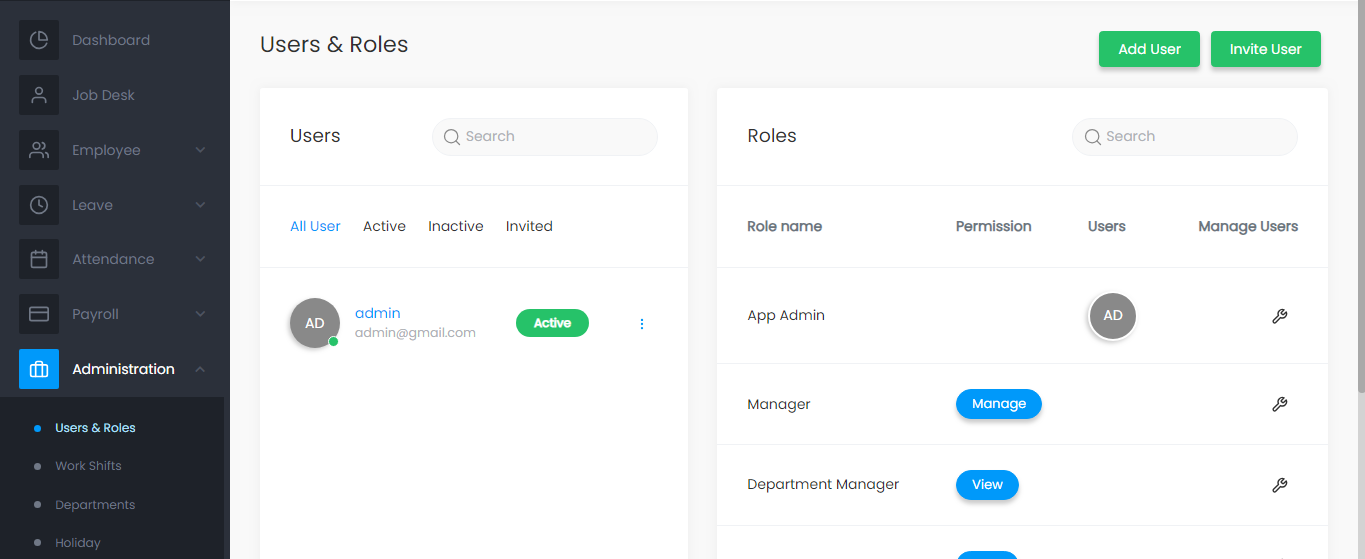The width and height of the screenshot is (1365, 559).
Task: Switch to the Inactive users tab
Action: click(456, 226)
